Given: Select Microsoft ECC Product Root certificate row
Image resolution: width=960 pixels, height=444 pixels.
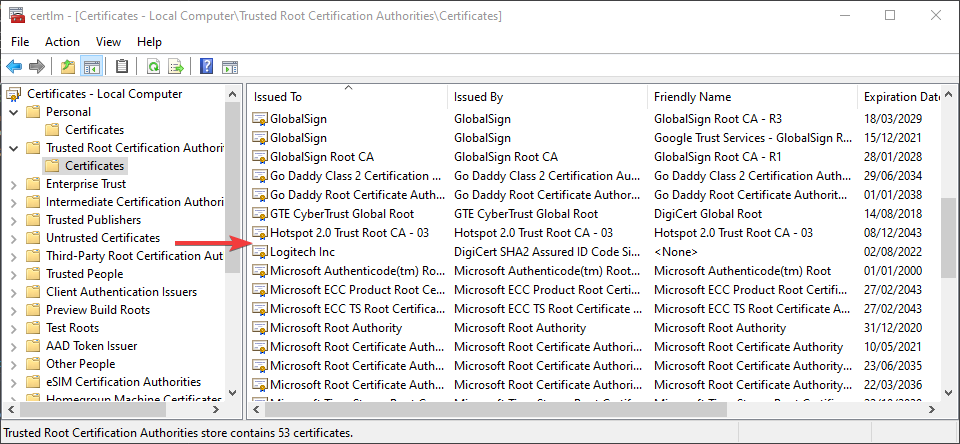Looking at the screenshot, I should [x=595, y=290].
